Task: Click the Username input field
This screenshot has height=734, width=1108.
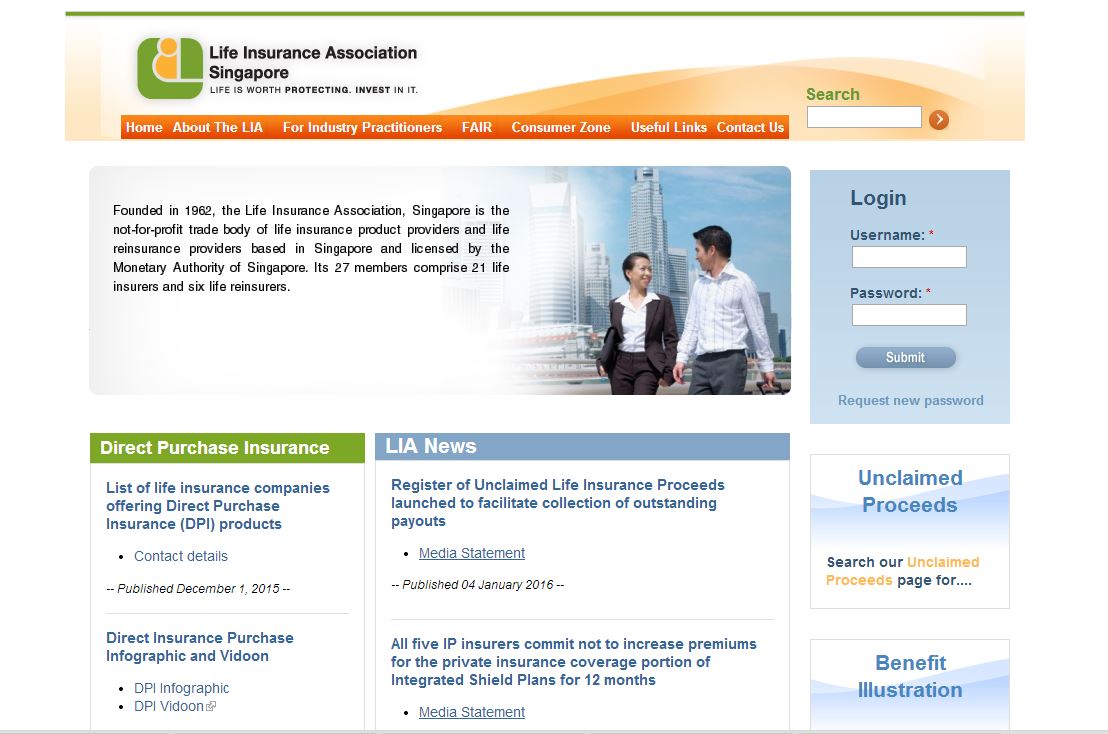Action: click(908, 257)
